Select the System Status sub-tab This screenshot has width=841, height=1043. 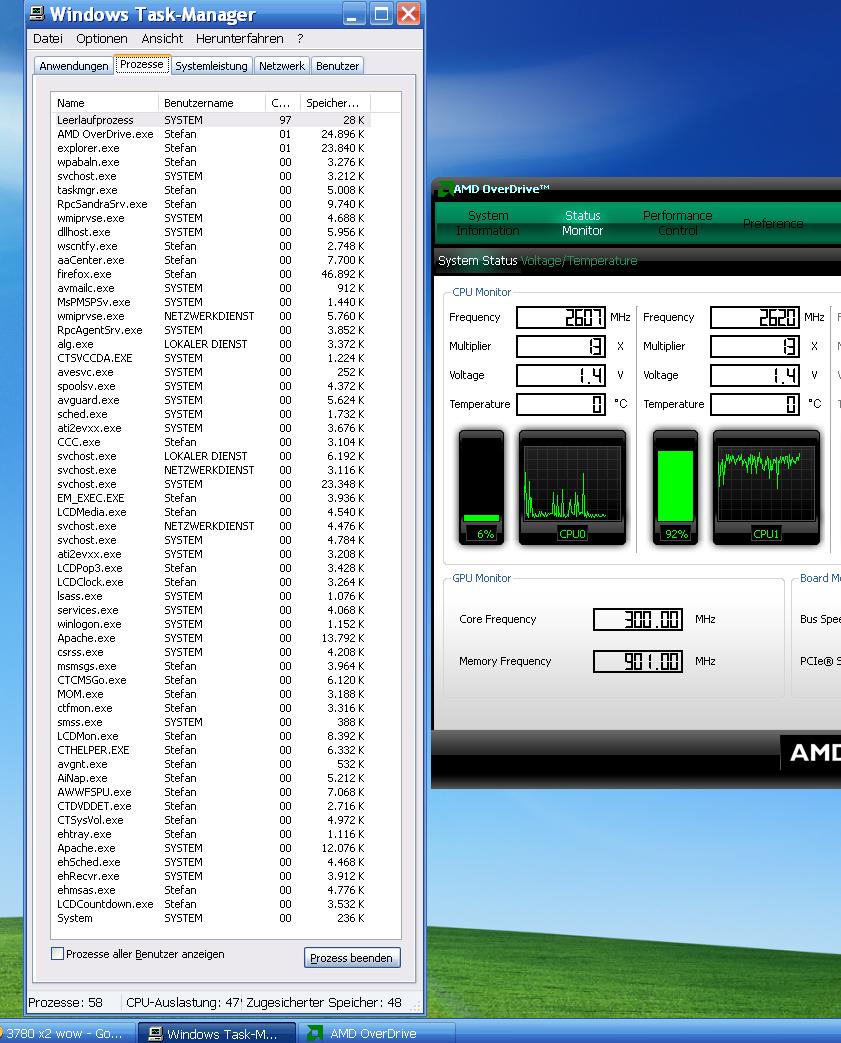(x=477, y=261)
